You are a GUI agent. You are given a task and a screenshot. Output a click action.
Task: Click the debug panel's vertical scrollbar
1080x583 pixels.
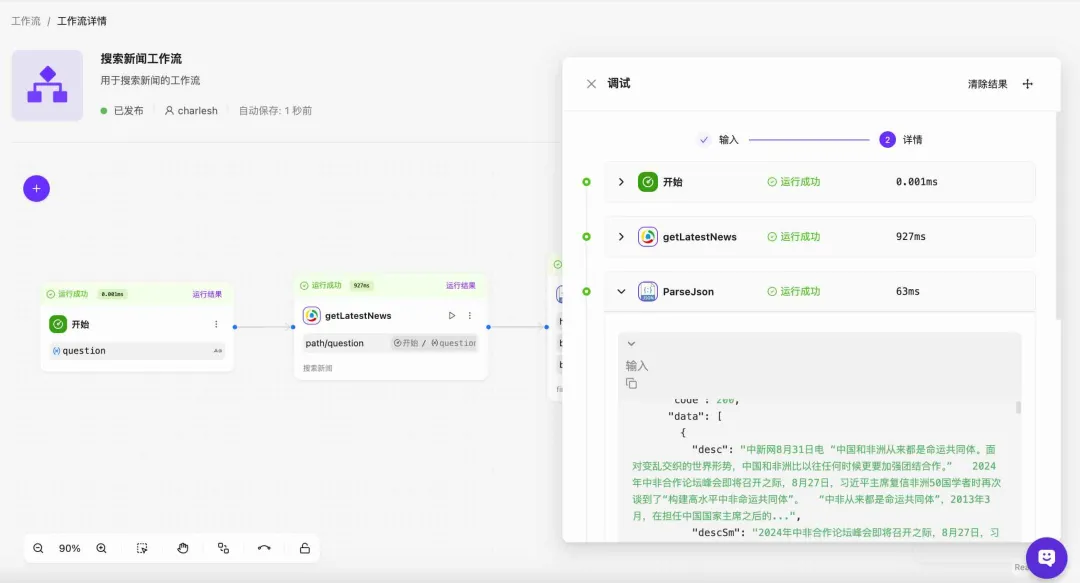[1057, 214]
